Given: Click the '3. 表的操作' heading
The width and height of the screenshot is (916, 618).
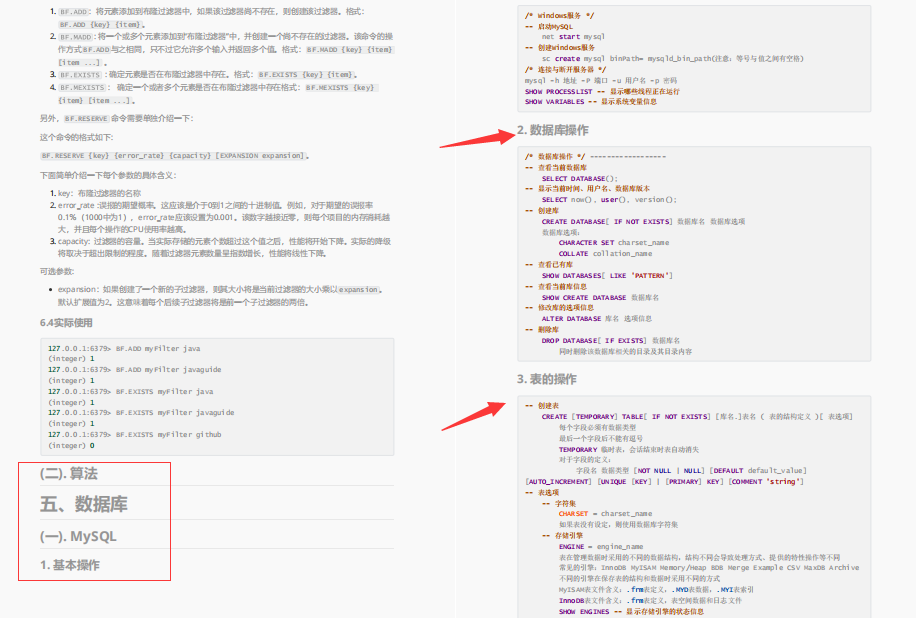Looking at the screenshot, I should (546, 379).
